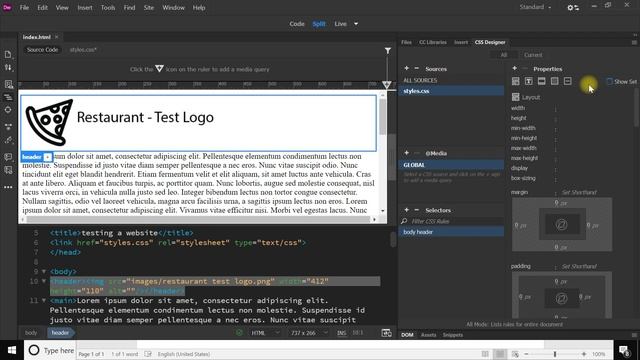Screen dimensions: 640x360
Task: Jump to Layout properties category icon
Action: pyautogui.click(x=516, y=81)
